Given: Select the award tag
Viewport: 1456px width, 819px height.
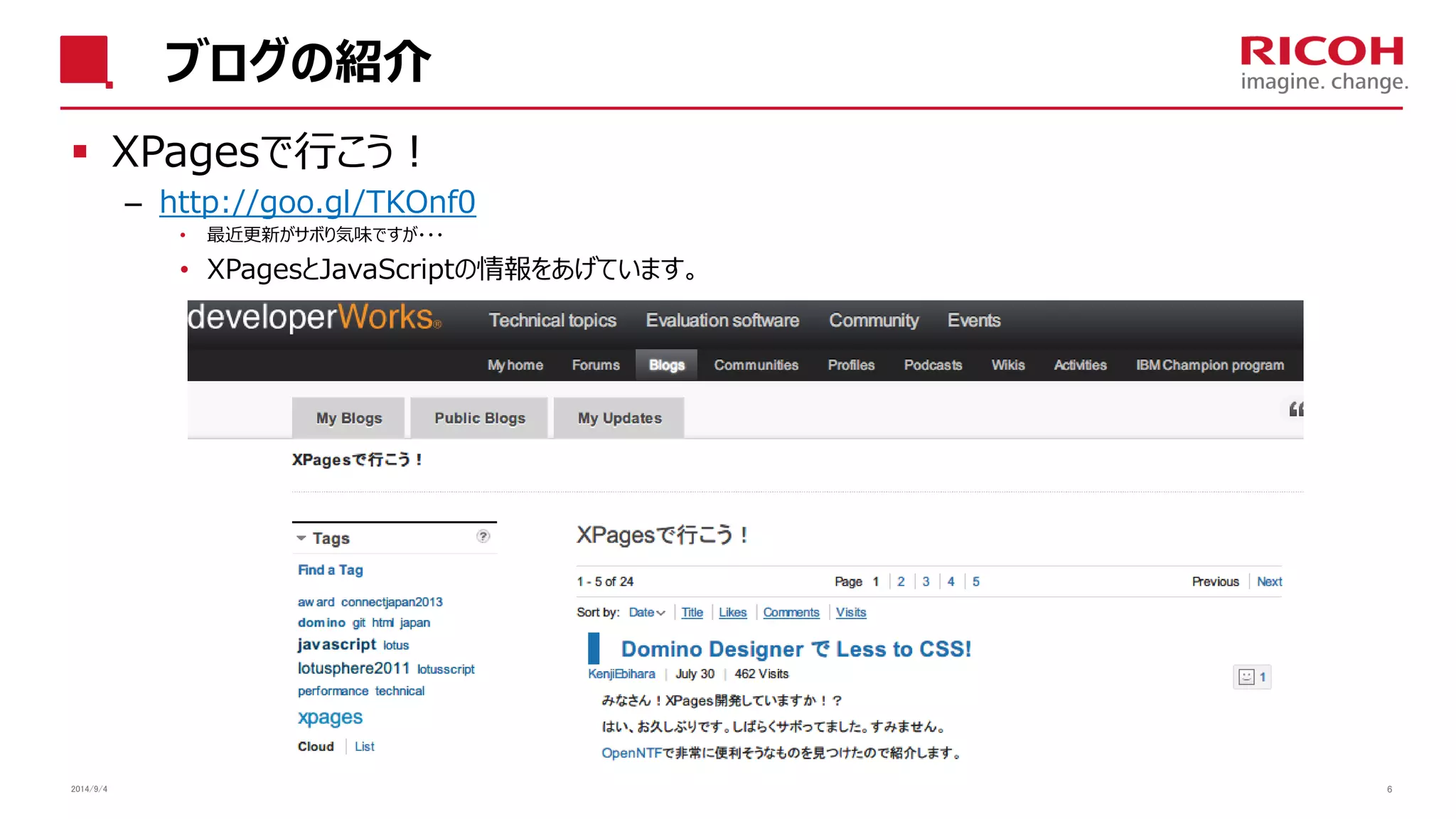Looking at the screenshot, I should tap(316, 602).
